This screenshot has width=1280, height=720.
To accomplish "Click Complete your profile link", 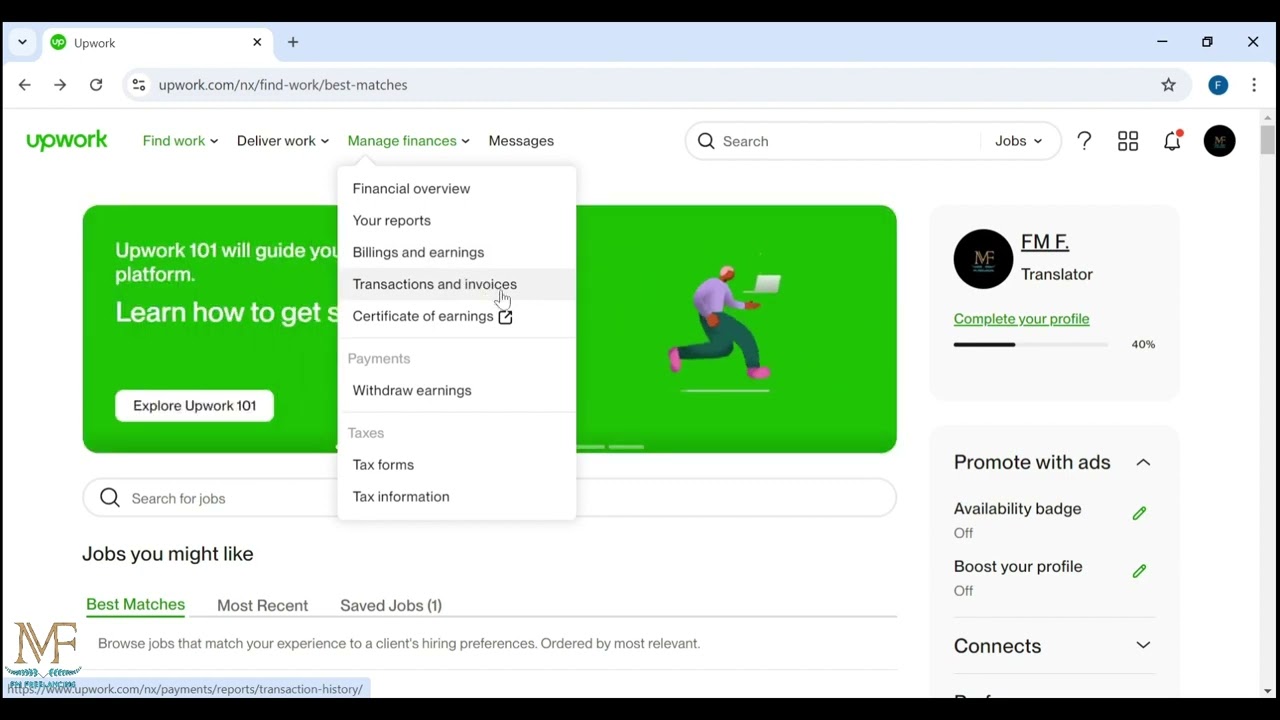I will tap(1021, 319).
